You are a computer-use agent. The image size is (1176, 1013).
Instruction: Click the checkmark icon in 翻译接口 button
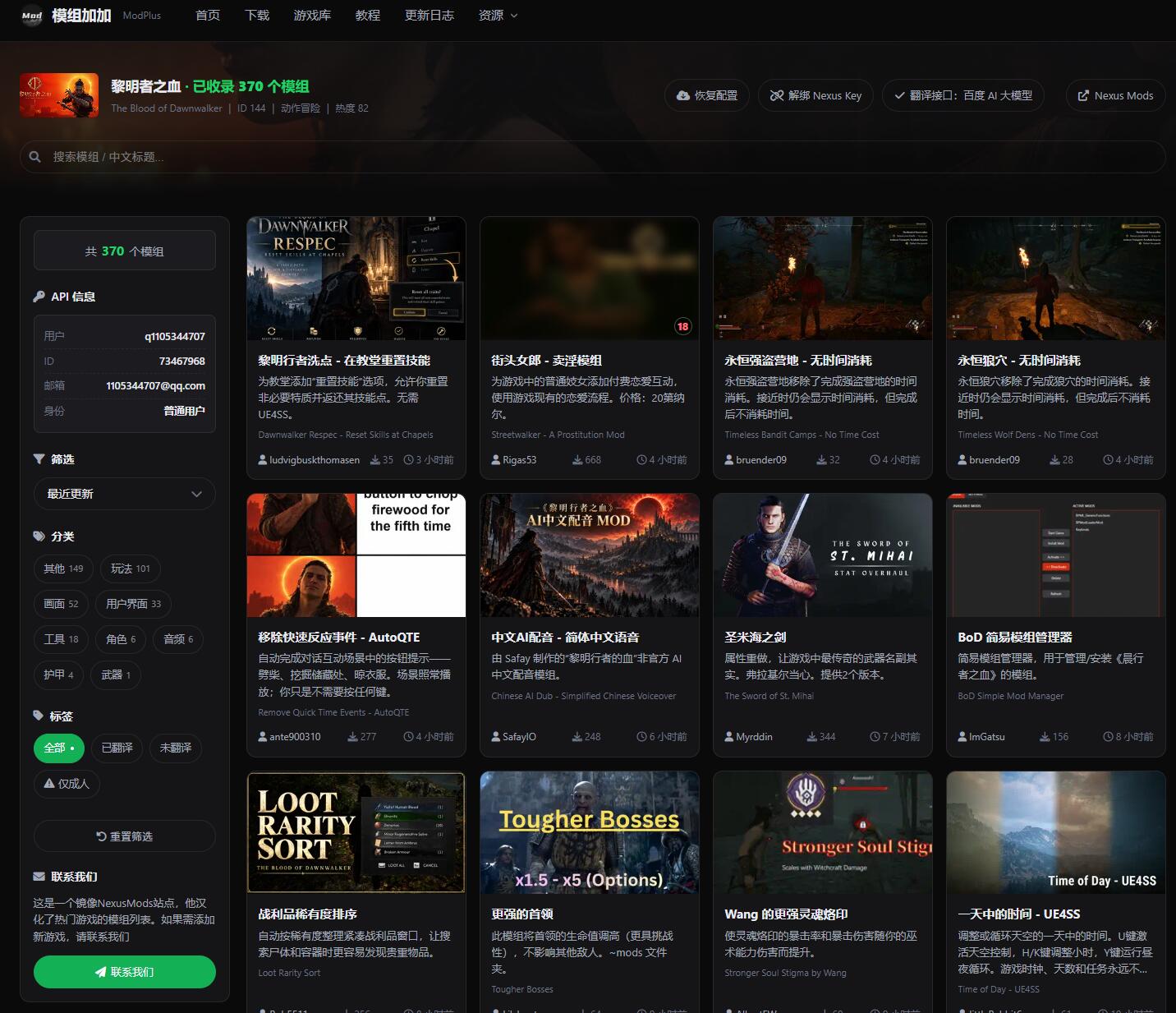900,95
